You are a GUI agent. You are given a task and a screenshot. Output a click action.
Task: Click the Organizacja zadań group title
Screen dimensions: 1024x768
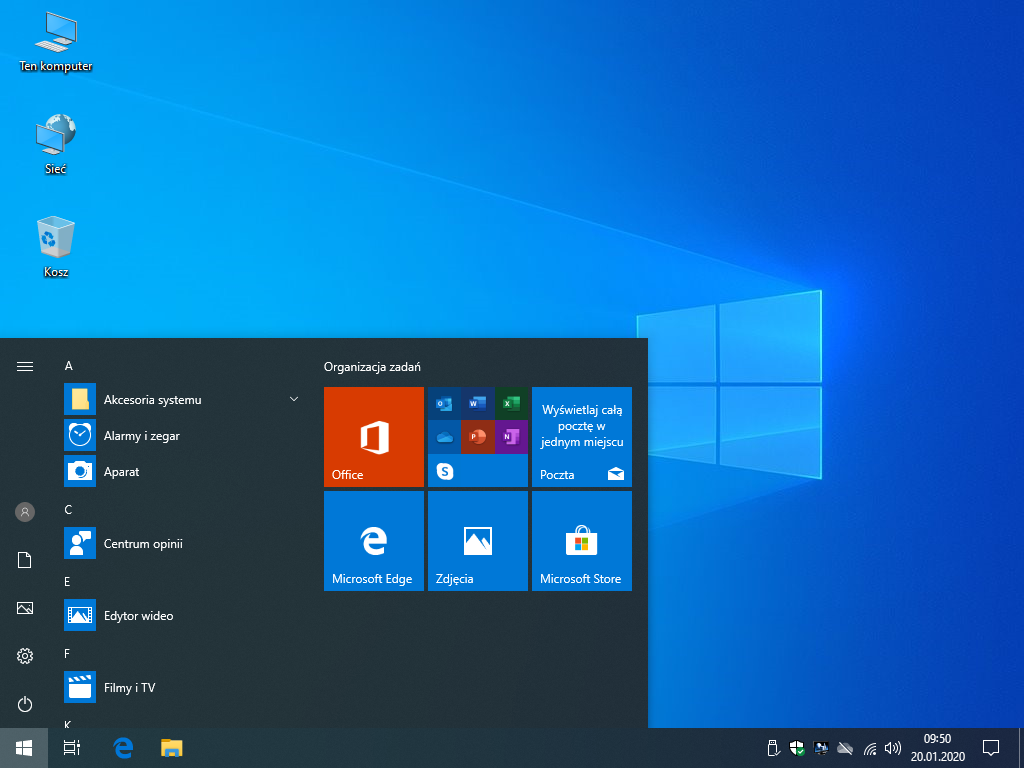(372, 367)
